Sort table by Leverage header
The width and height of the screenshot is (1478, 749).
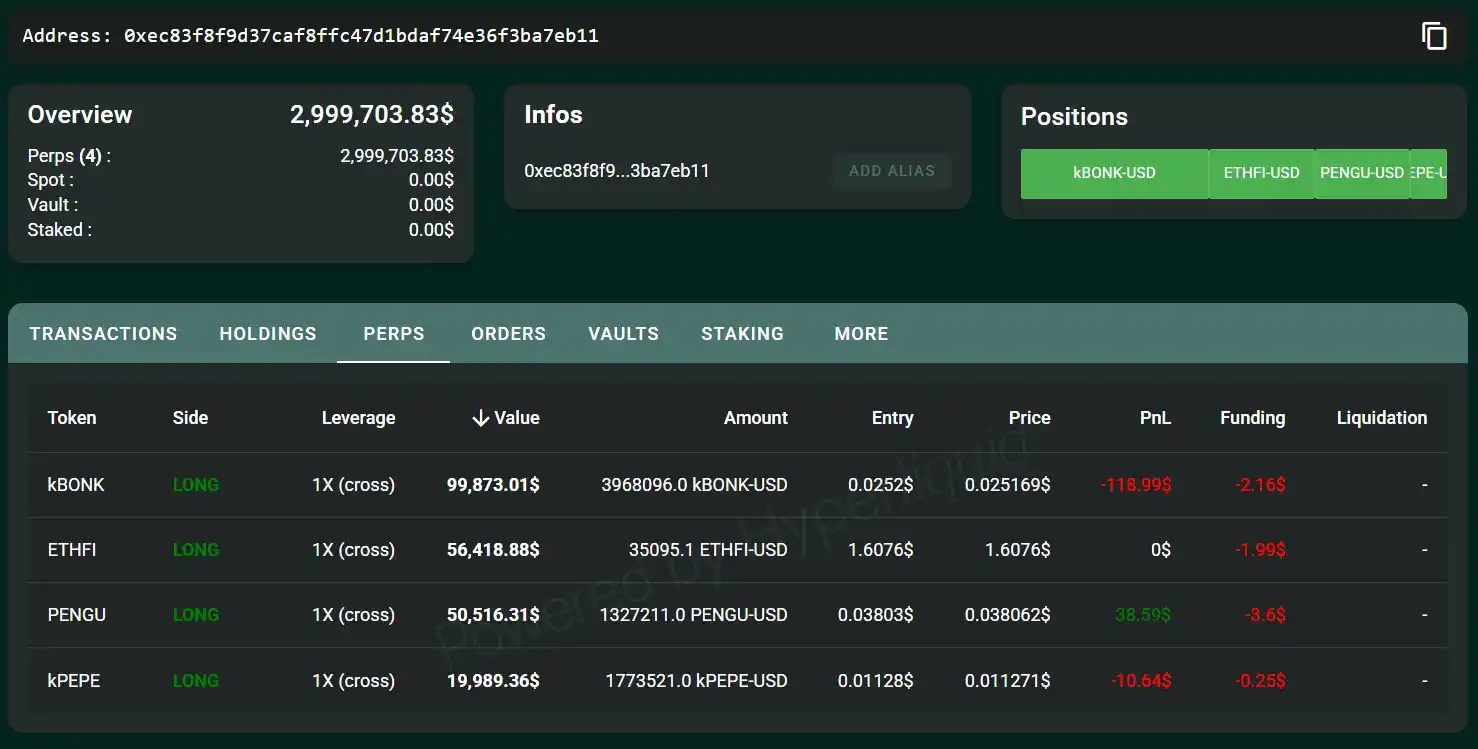(358, 418)
